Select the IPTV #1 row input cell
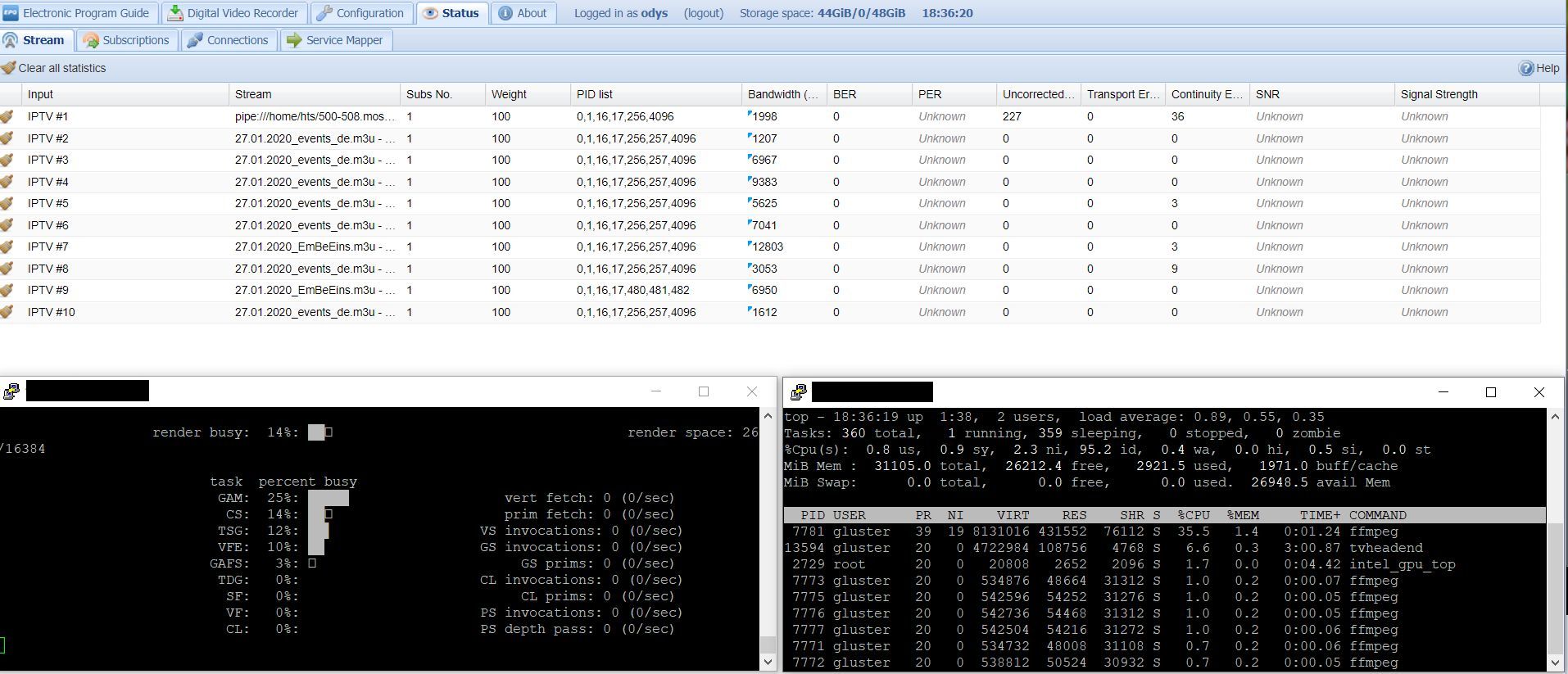Image resolution: width=1568 pixels, height=674 pixels. pos(126,117)
